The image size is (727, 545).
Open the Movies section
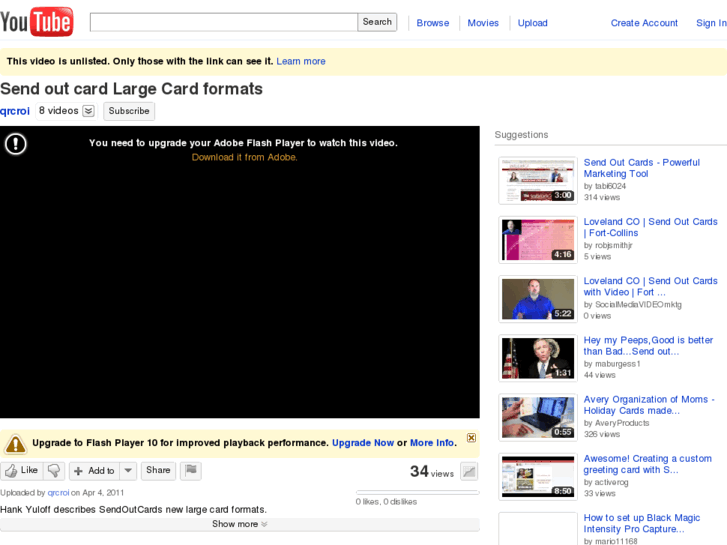click(x=483, y=23)
